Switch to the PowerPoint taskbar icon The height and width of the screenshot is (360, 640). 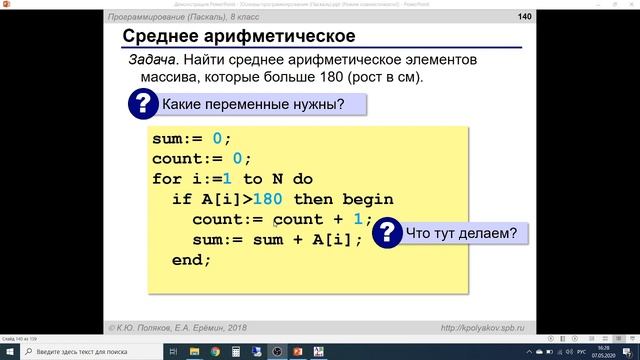point(298,351)
